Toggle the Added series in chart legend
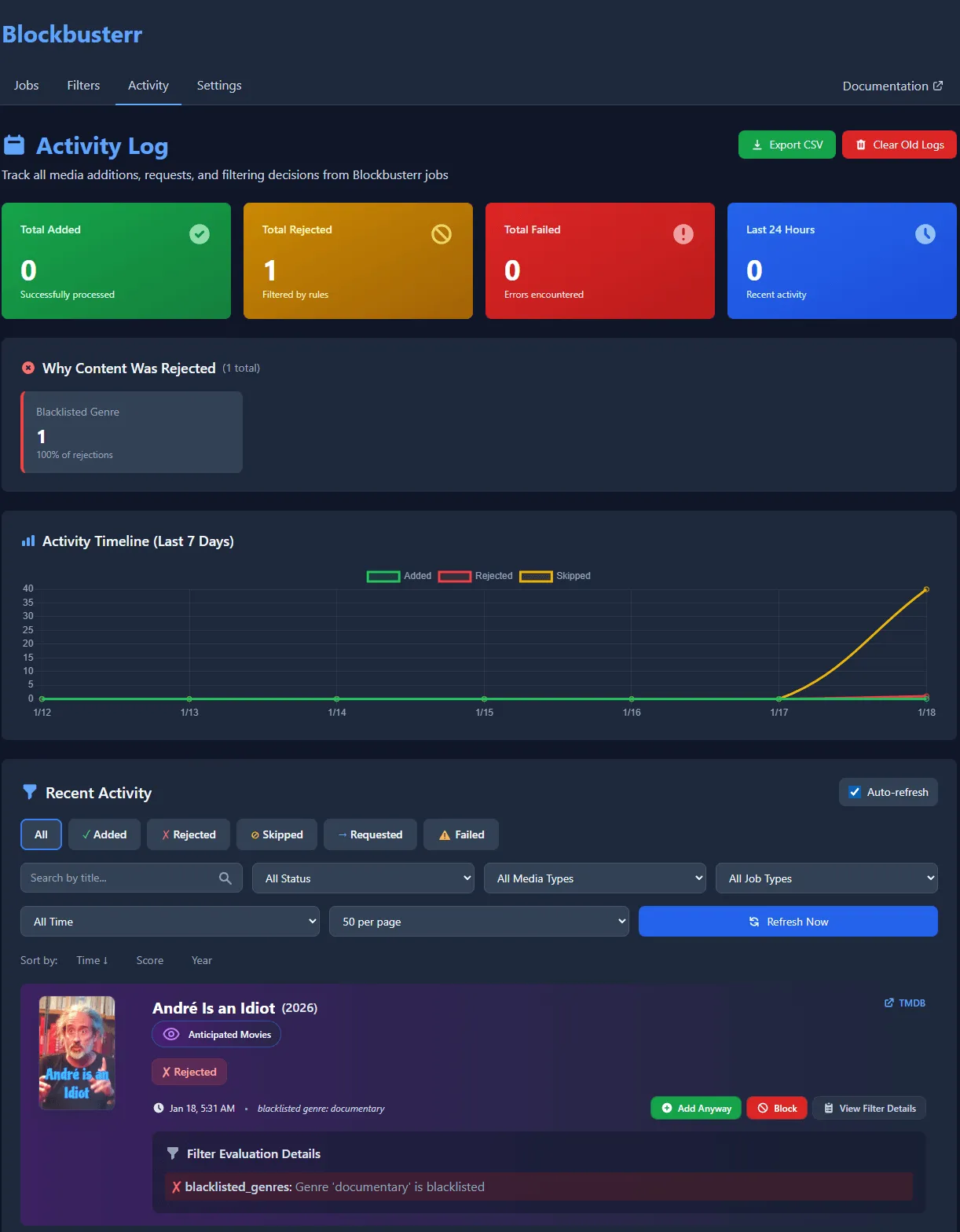This screenshot has width=960, height=1232. click(399, 576)
